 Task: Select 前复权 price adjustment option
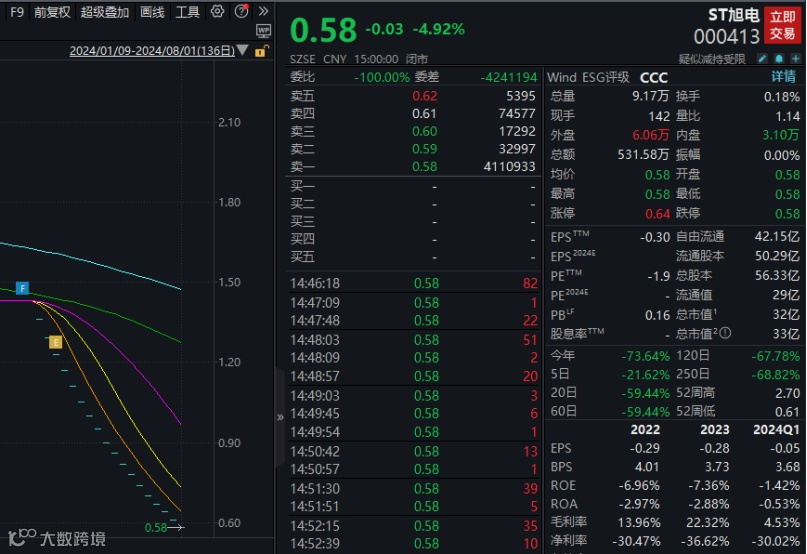pyautogui.click(x=52, y=12)
